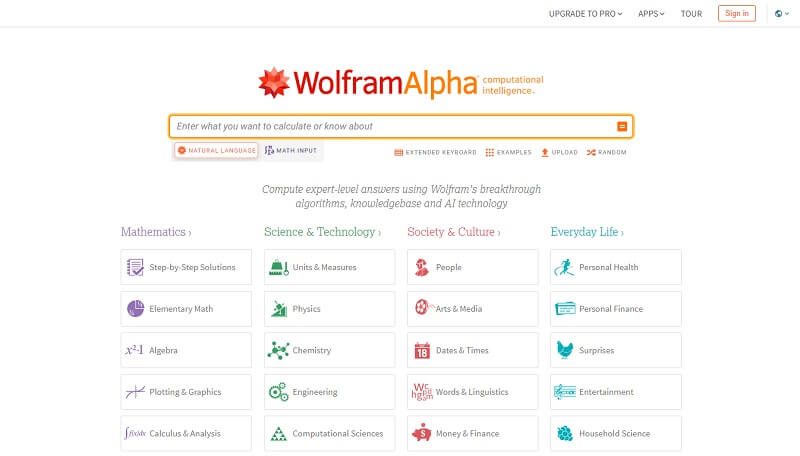Open Dates & Times topic

point(472,350)
